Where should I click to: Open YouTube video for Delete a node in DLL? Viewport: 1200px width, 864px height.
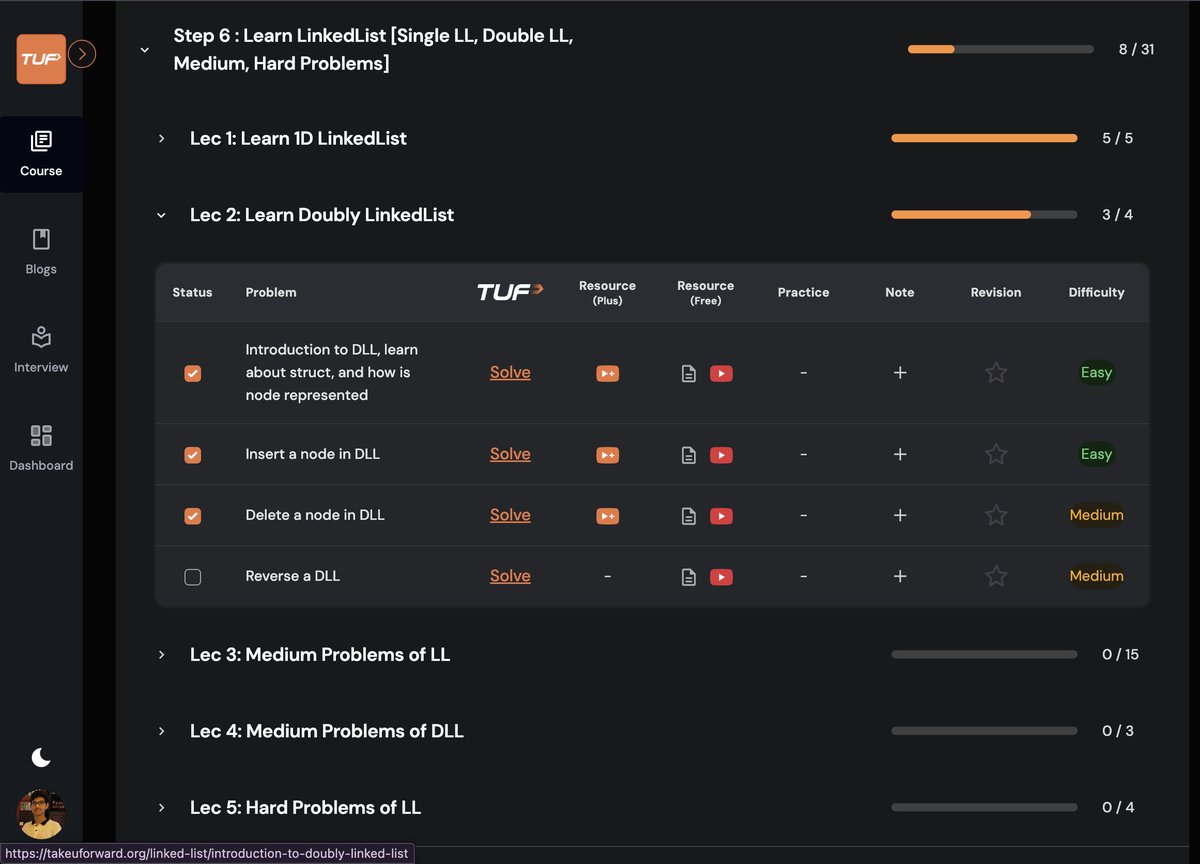(x=721, y=516)
